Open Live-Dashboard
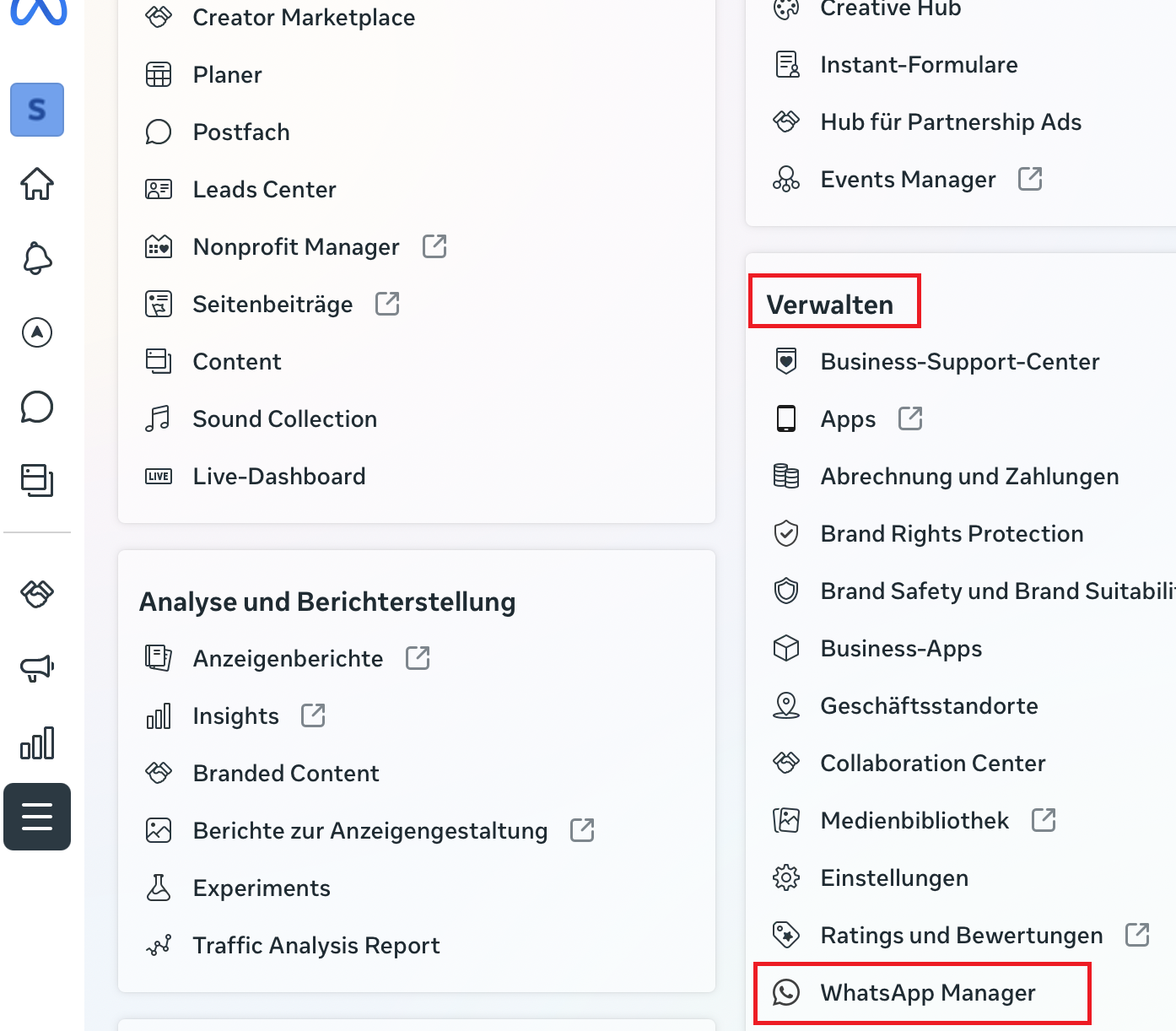 [279, 476]
